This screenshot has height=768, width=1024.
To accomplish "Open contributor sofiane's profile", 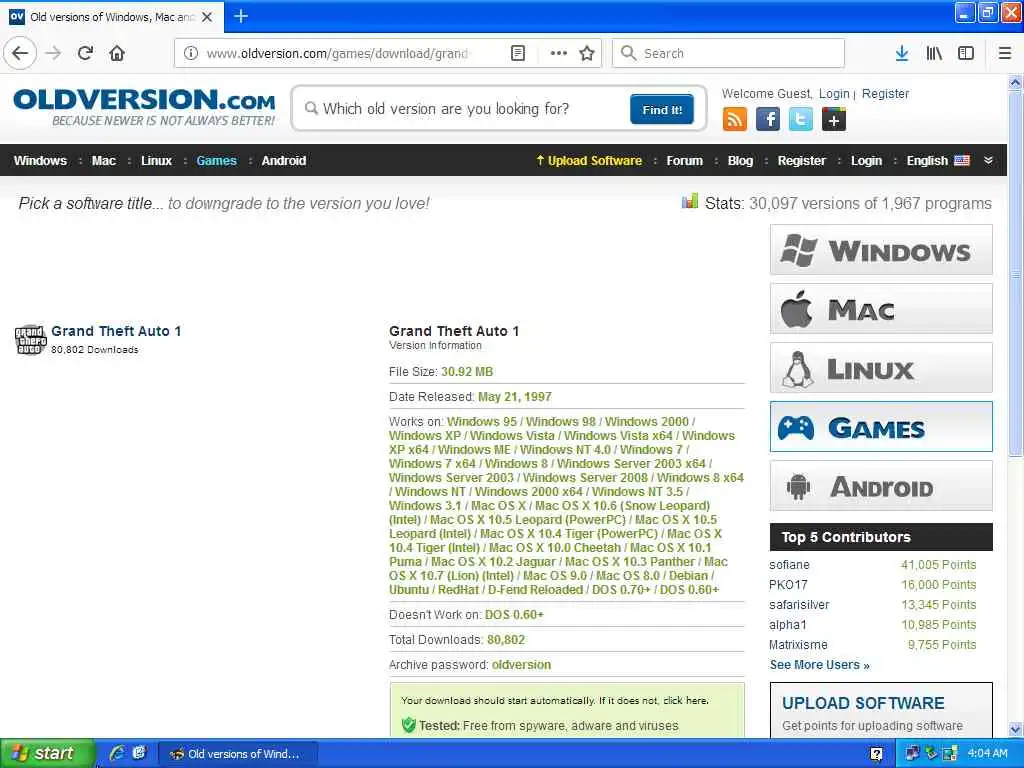I will [789, 564].
